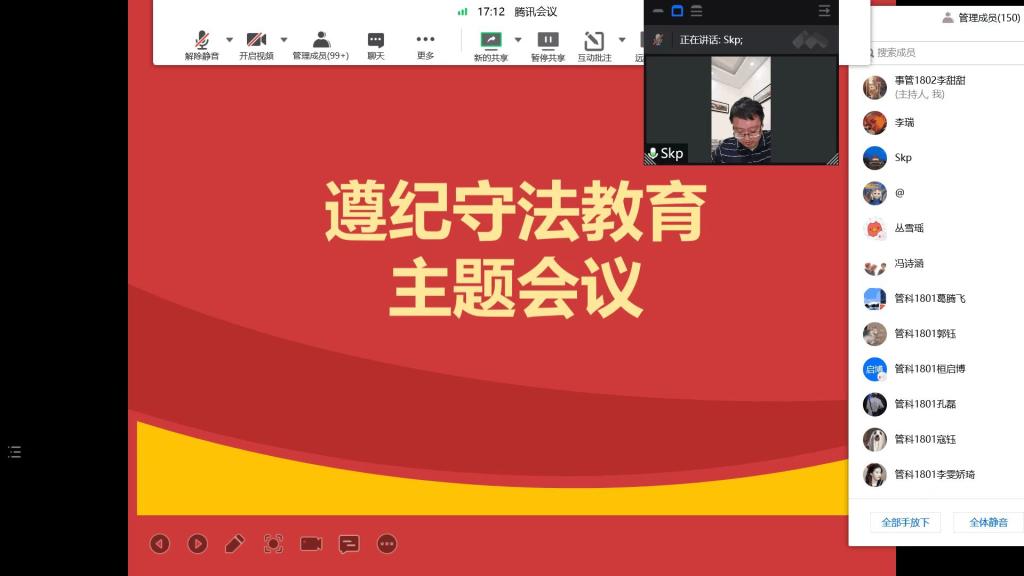1024x576 pixels.
Task: Open 互动批注 annotation tool
Action: [x=594, y=45]
